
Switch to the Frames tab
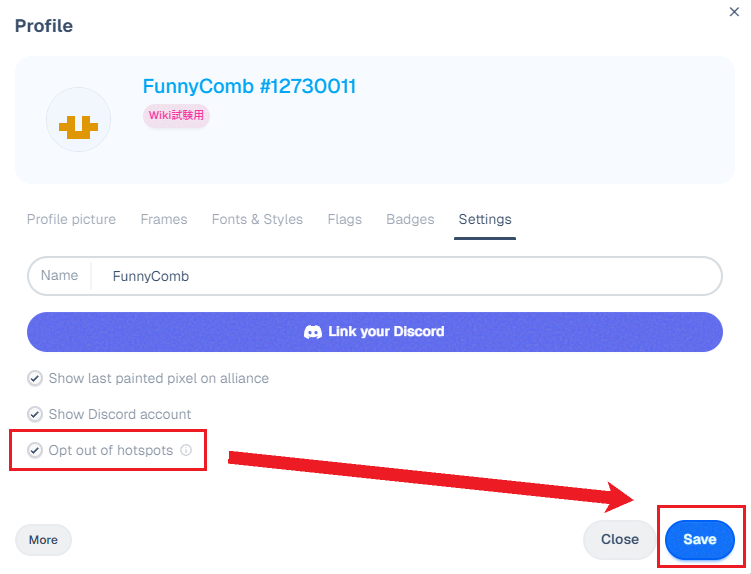[x=164, y=219]
